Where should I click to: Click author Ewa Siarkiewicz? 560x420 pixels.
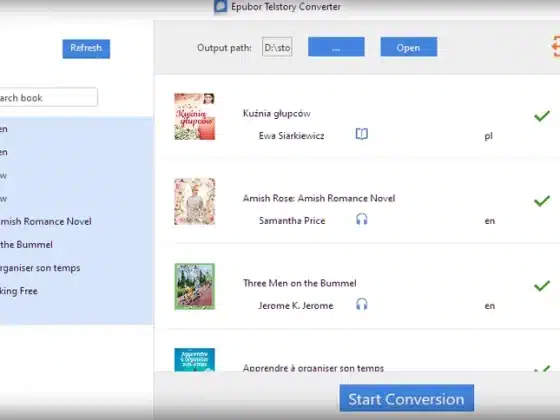point(291,136)
